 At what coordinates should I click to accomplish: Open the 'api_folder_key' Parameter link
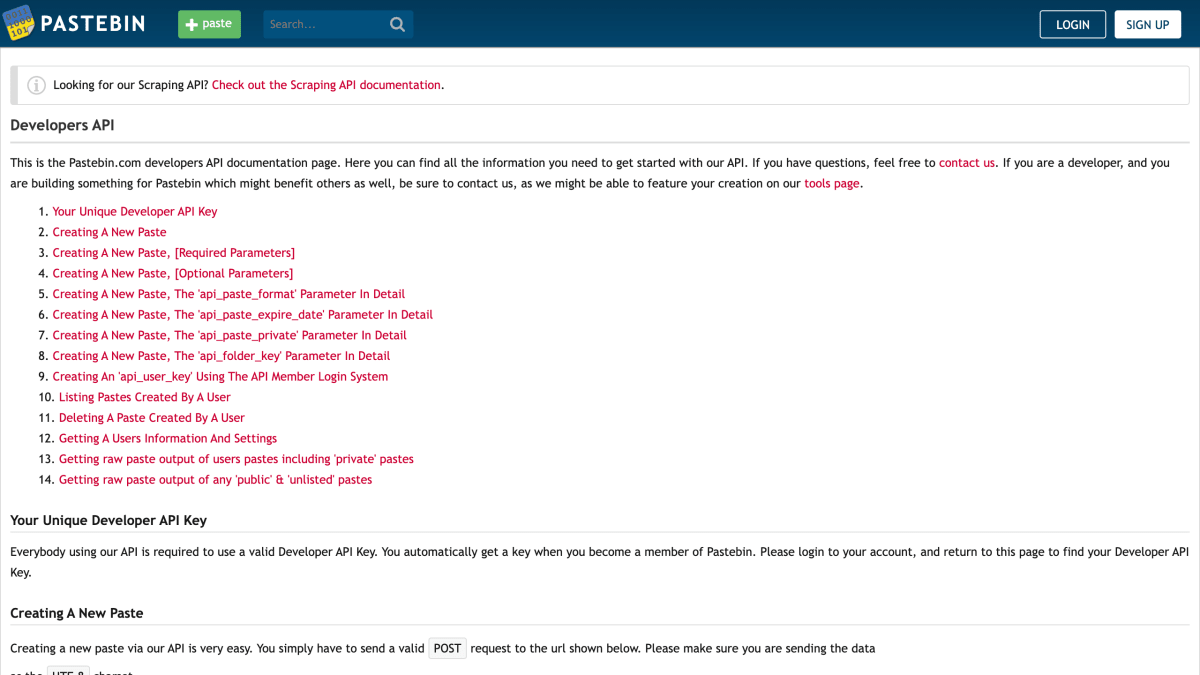[222, 356]
